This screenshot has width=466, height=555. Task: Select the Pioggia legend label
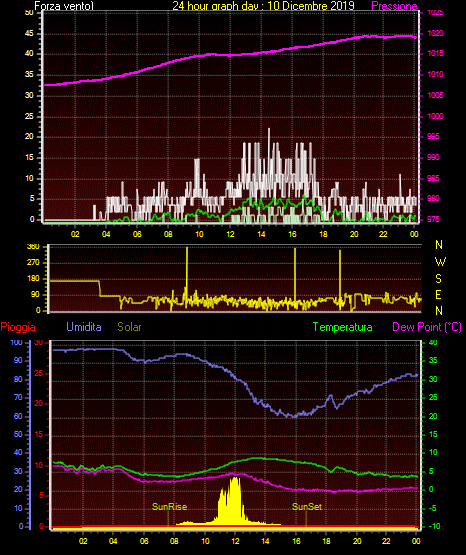[18, 327]
